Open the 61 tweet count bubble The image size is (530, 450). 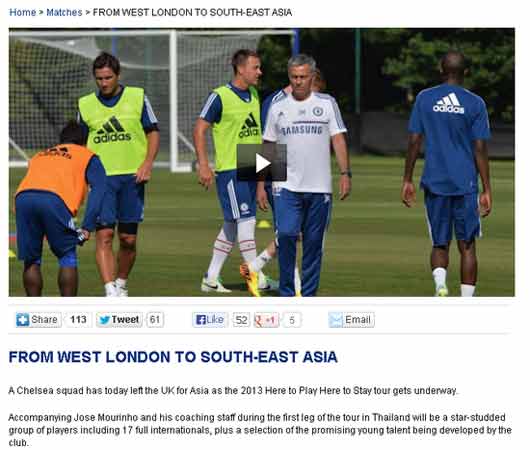tap(155, 319)
